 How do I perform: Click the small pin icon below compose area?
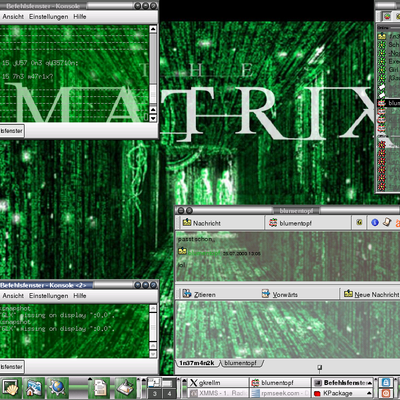[x=319, y=367]
